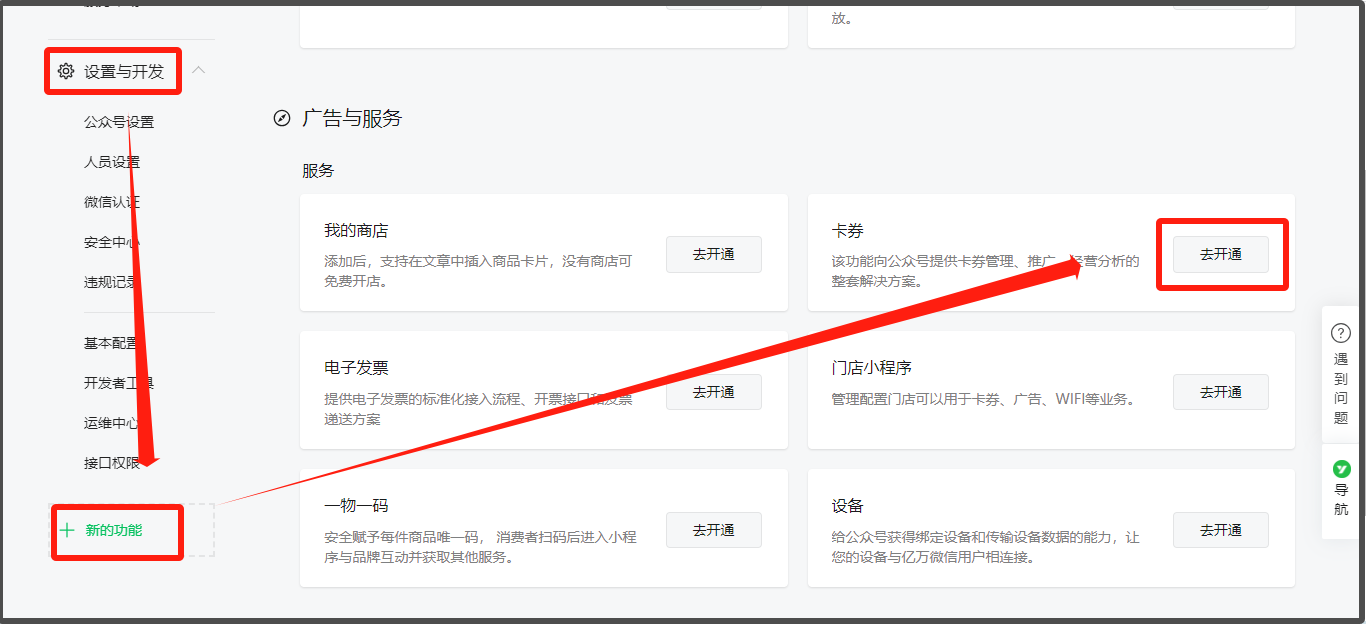Viewport: 1366px width, 624px height.
Task: Click the 我的商店 card title
Action: (x=356, y=231)
